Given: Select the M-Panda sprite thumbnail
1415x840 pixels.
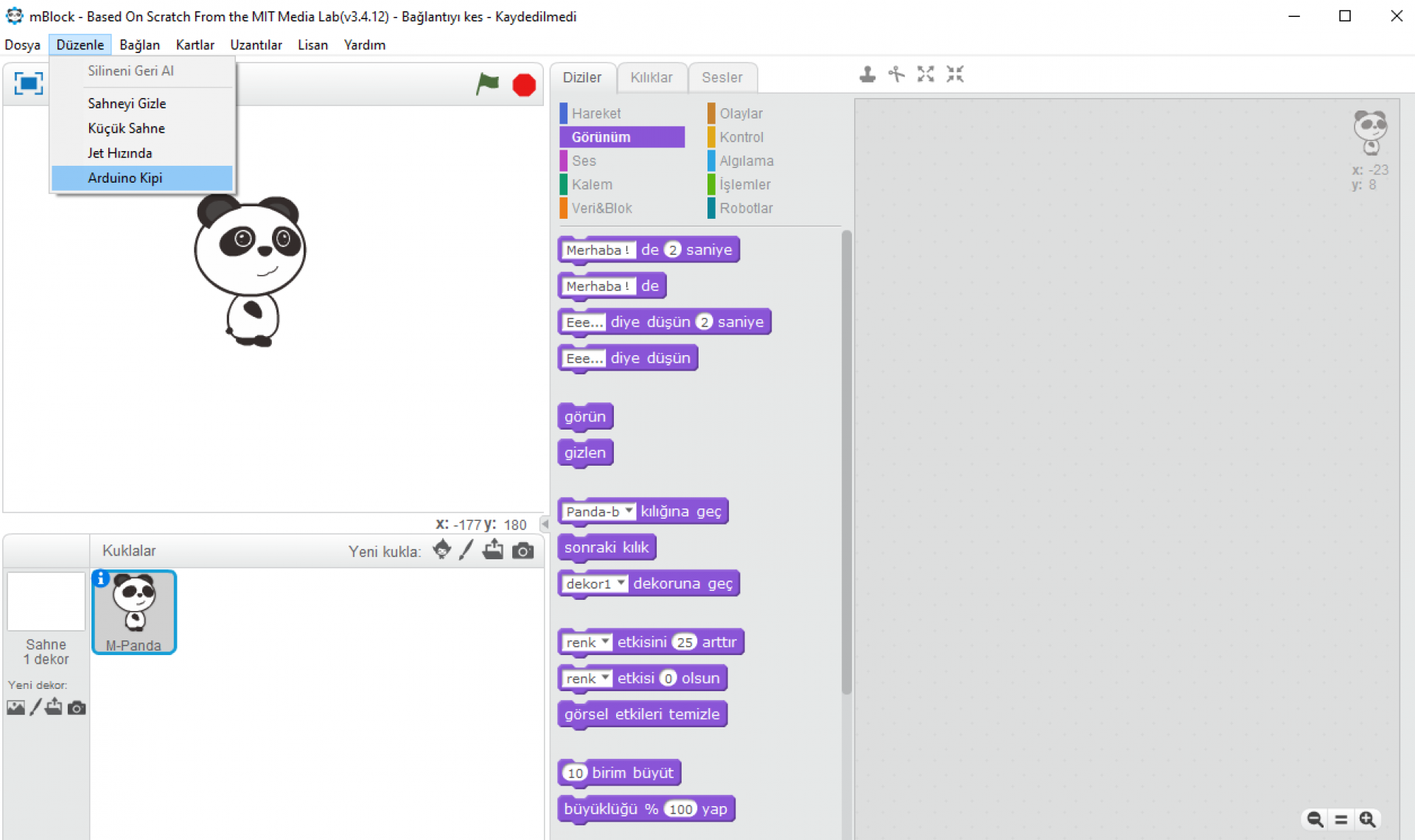Looking at the screenshot, I should pos(134,612).
